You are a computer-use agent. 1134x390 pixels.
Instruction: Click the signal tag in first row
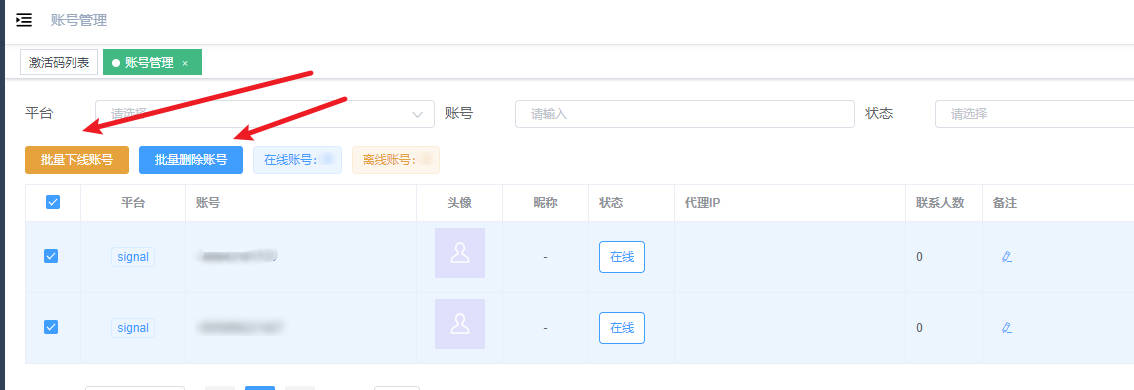tap(132, 257)
